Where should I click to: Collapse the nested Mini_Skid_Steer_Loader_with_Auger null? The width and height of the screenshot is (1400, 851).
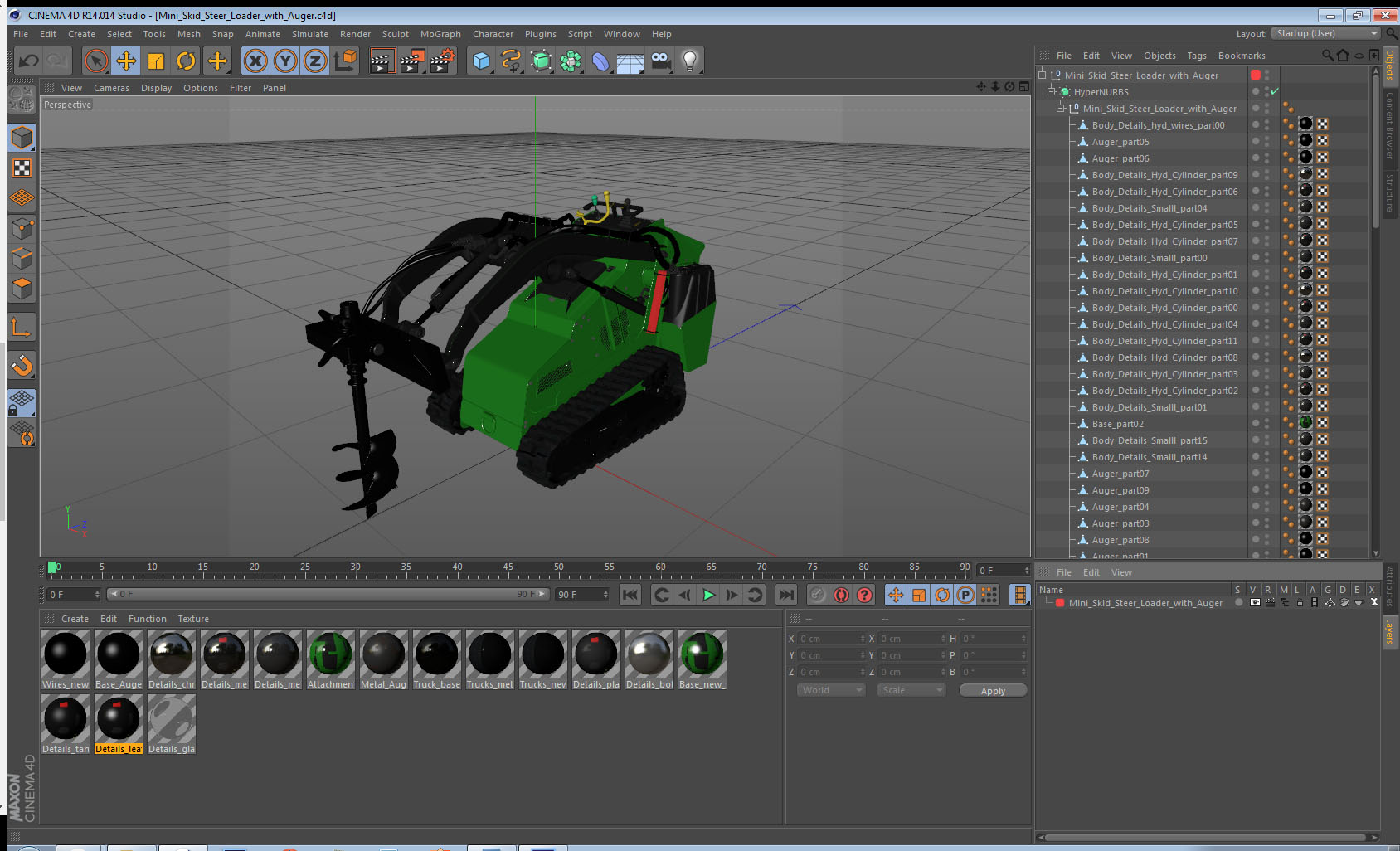click(1060, 108)
